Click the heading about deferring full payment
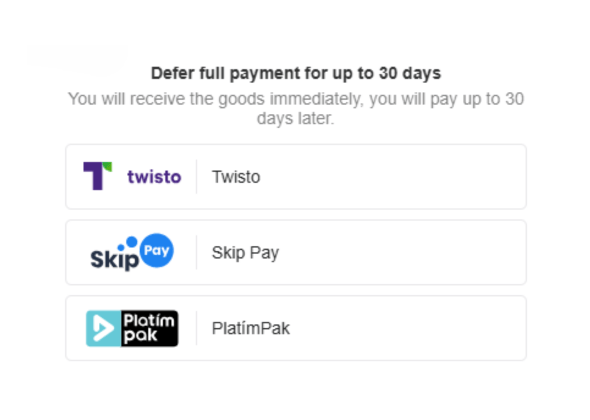The width and height of the screenshot is (590, 420). pyautogui.click(x=296, y=73)
